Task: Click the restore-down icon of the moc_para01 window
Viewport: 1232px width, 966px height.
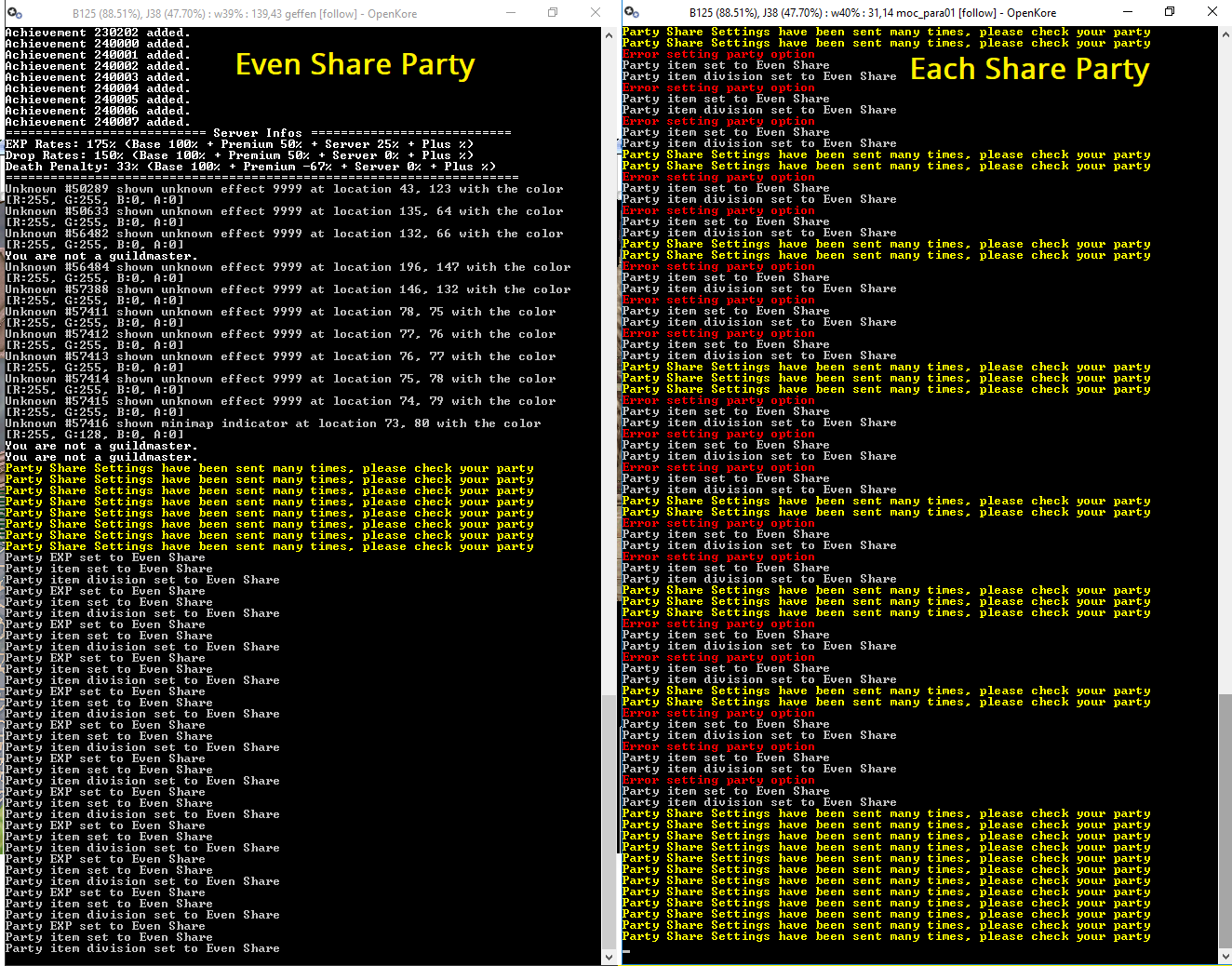Action: click(x=1170, y=11)
